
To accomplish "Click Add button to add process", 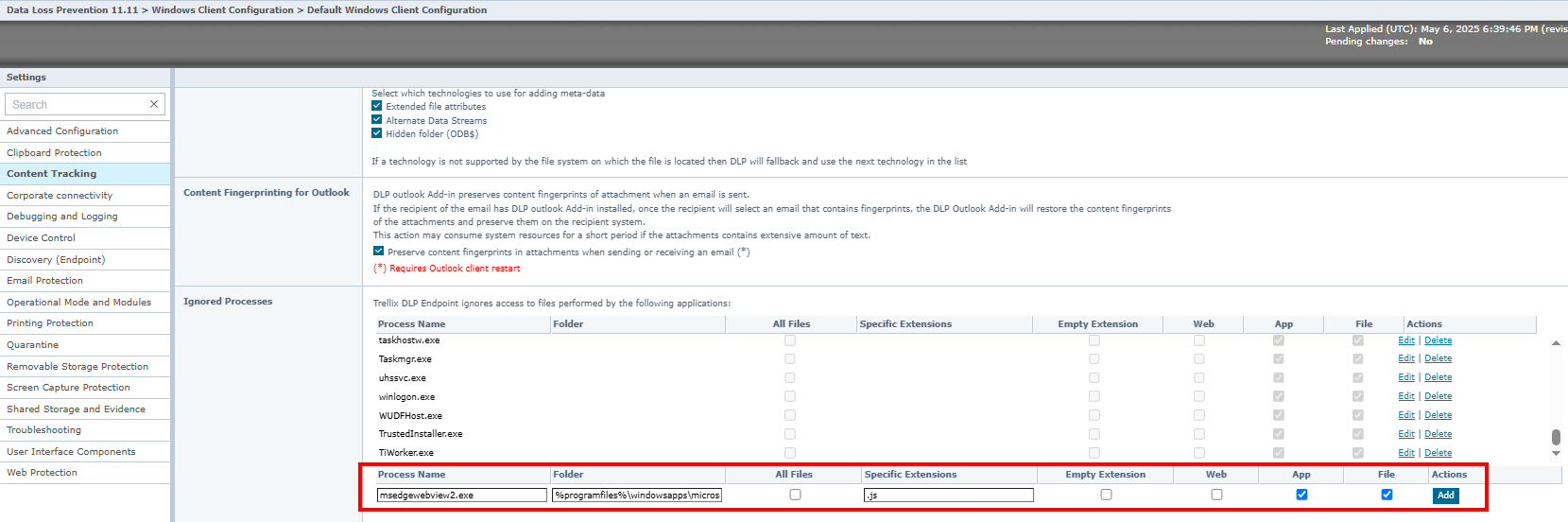I will click(x=1445, y=496).
